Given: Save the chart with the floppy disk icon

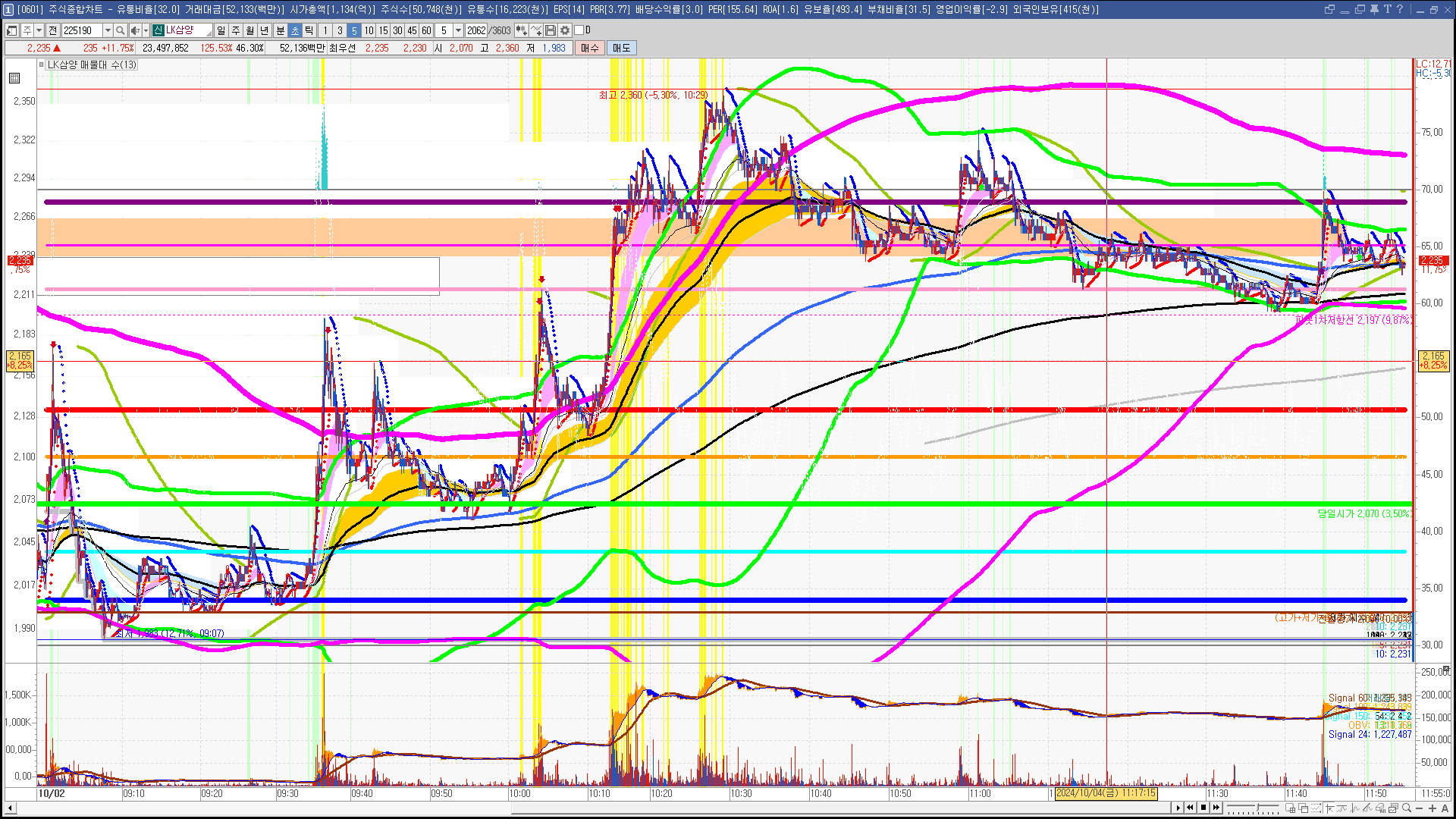Looking at the screenshot, I should (551, 30).
